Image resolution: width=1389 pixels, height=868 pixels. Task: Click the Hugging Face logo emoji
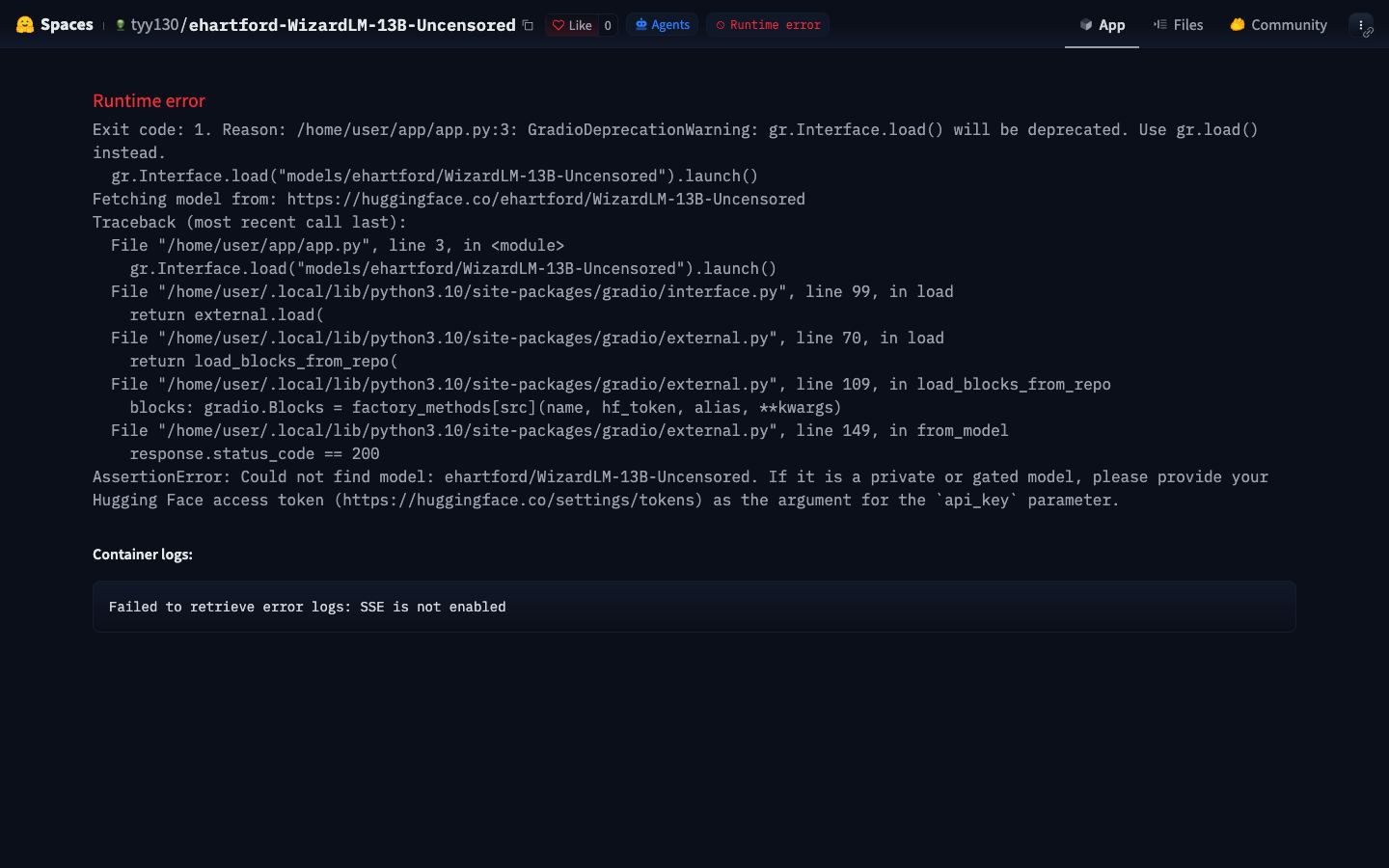(25, 24)
